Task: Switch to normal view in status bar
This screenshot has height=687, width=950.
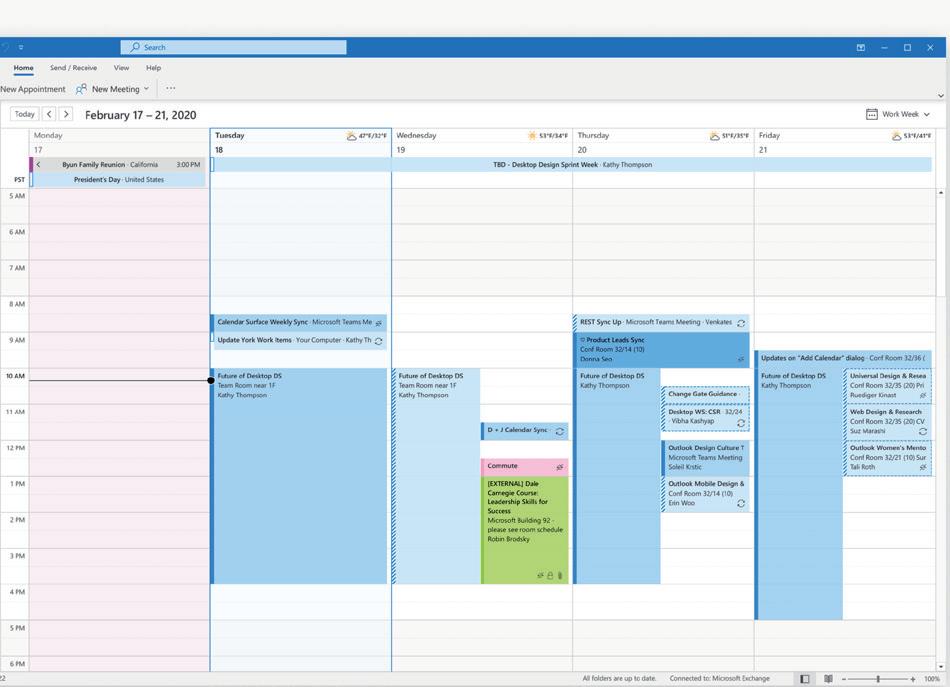Action: (x=805, y=679)
